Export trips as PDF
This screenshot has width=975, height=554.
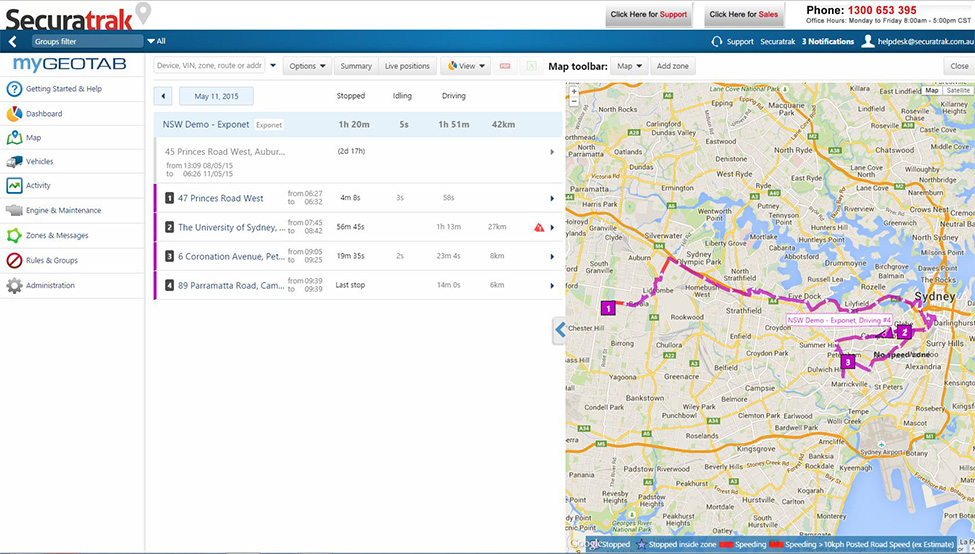click(505, 66)
